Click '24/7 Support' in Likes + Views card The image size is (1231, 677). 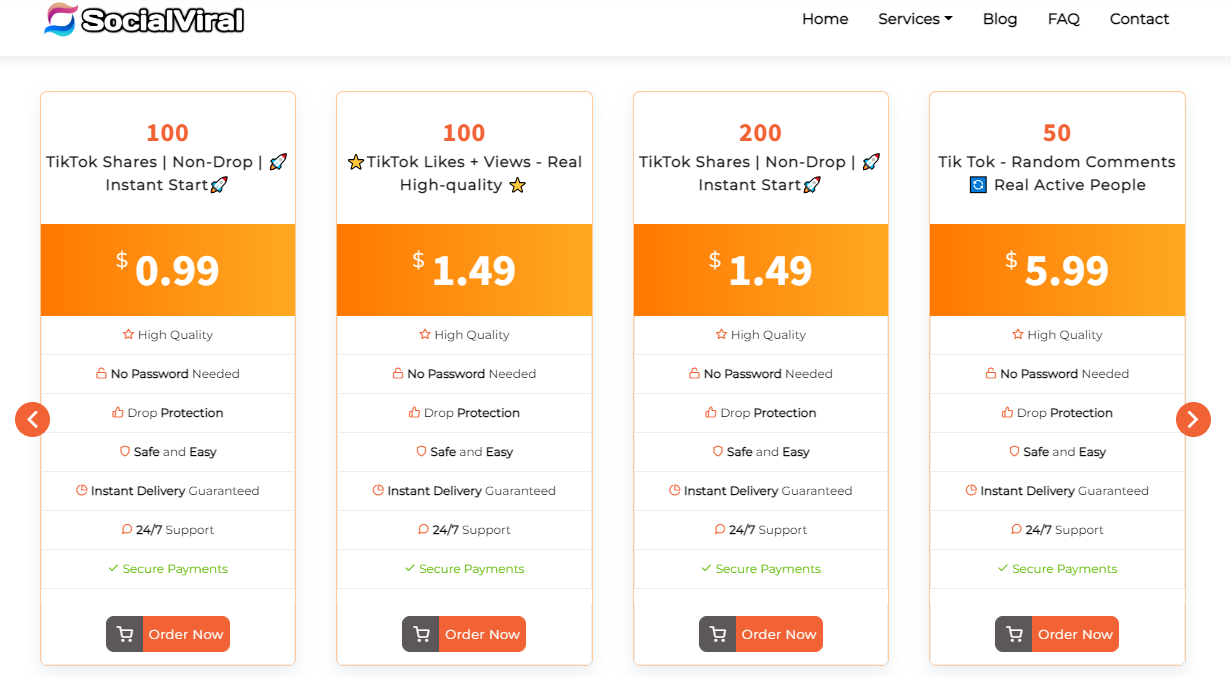(471, 530)
